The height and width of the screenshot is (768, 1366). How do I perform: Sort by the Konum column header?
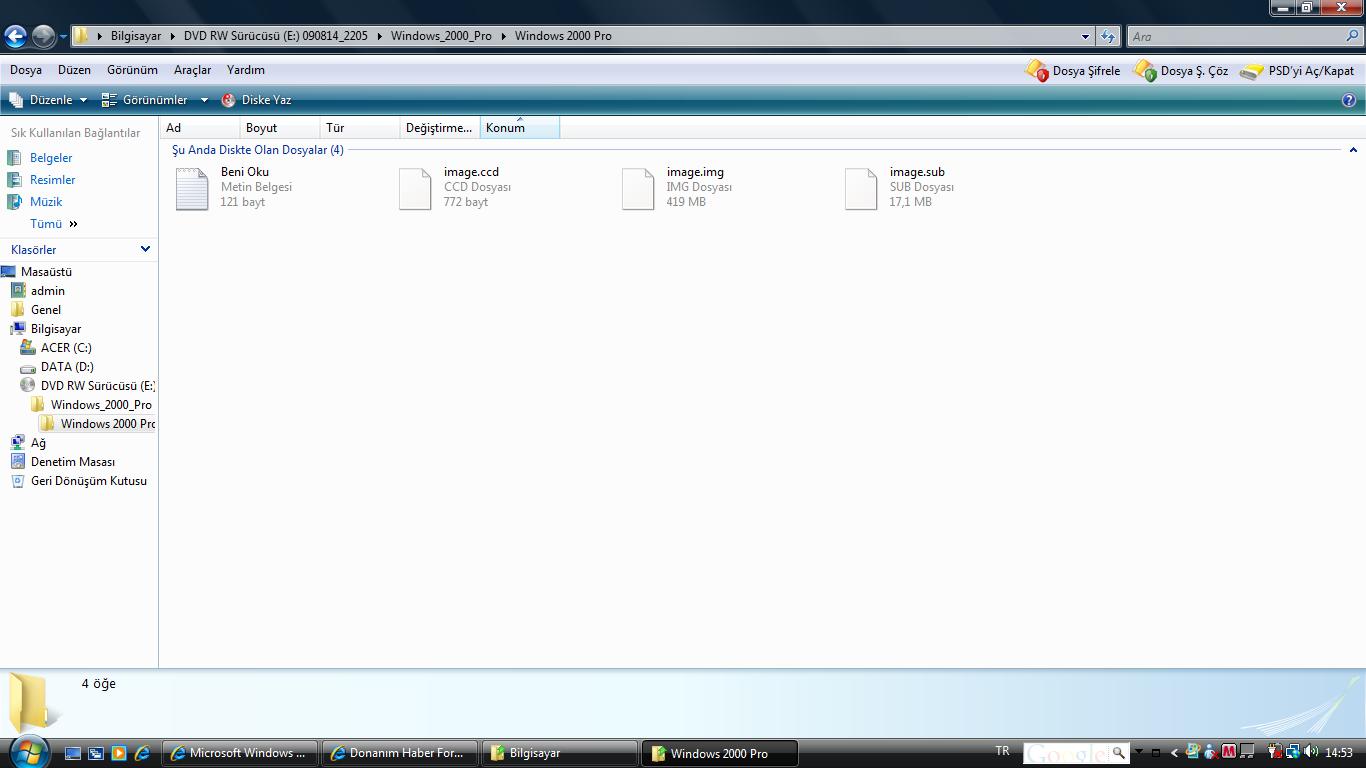(520, 127)
